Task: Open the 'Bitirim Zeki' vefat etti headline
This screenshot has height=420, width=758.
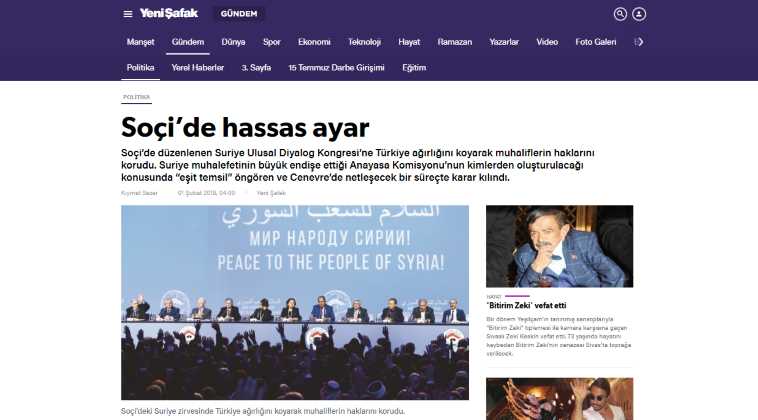Action: click(526, 305)
